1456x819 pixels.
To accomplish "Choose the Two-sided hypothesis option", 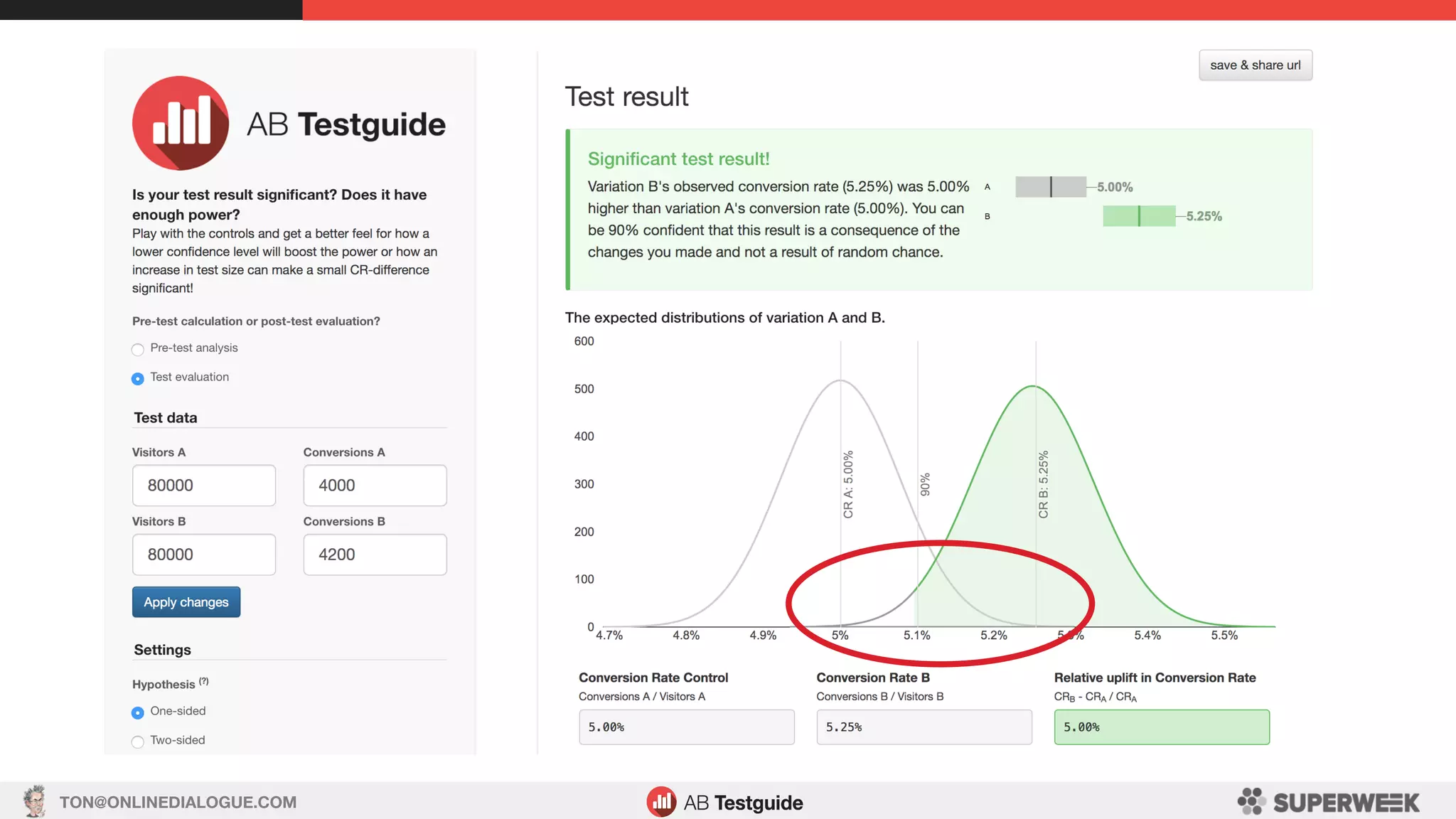I will pyautogui.click(x=138, y=742).
